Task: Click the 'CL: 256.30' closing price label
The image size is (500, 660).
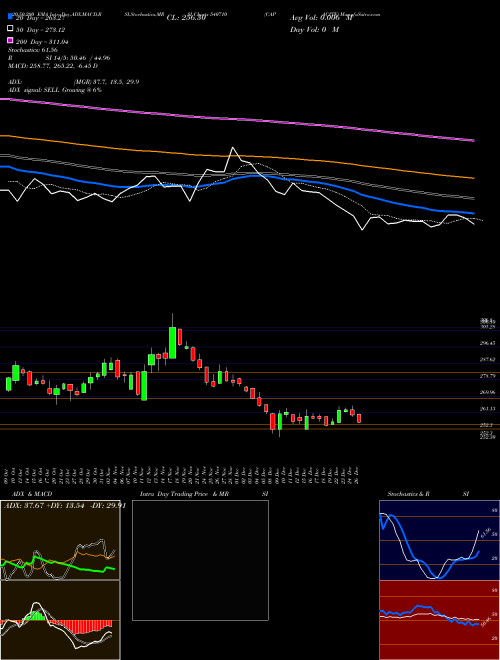Action: pos(186,18)
